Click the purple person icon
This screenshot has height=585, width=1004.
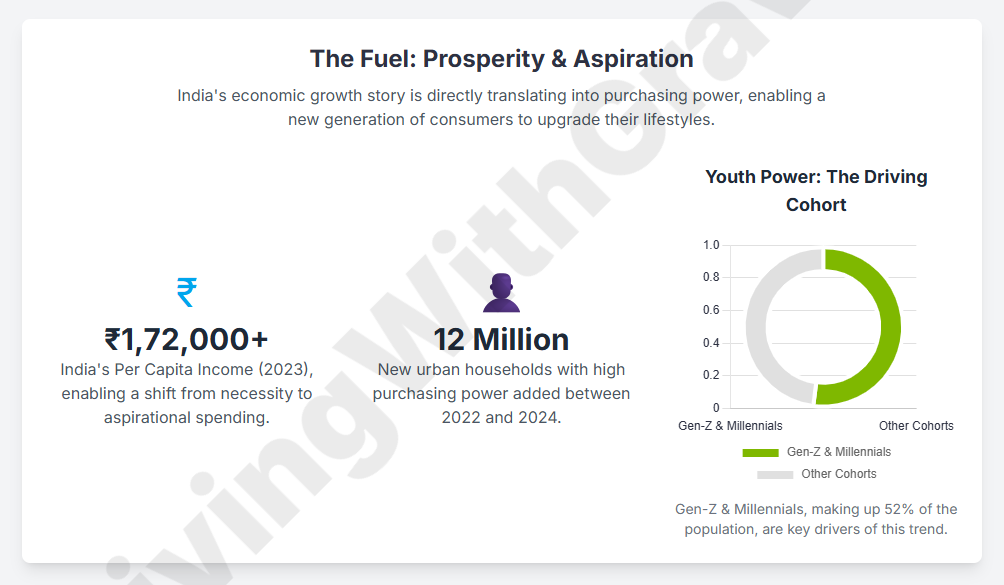(x=501, y=293)
